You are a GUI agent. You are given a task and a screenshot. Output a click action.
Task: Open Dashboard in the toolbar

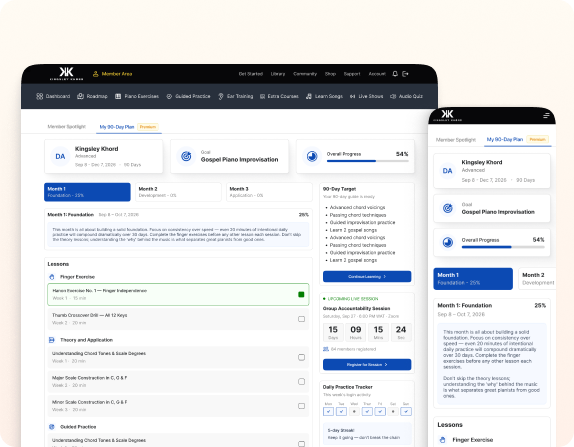point(53,96)
